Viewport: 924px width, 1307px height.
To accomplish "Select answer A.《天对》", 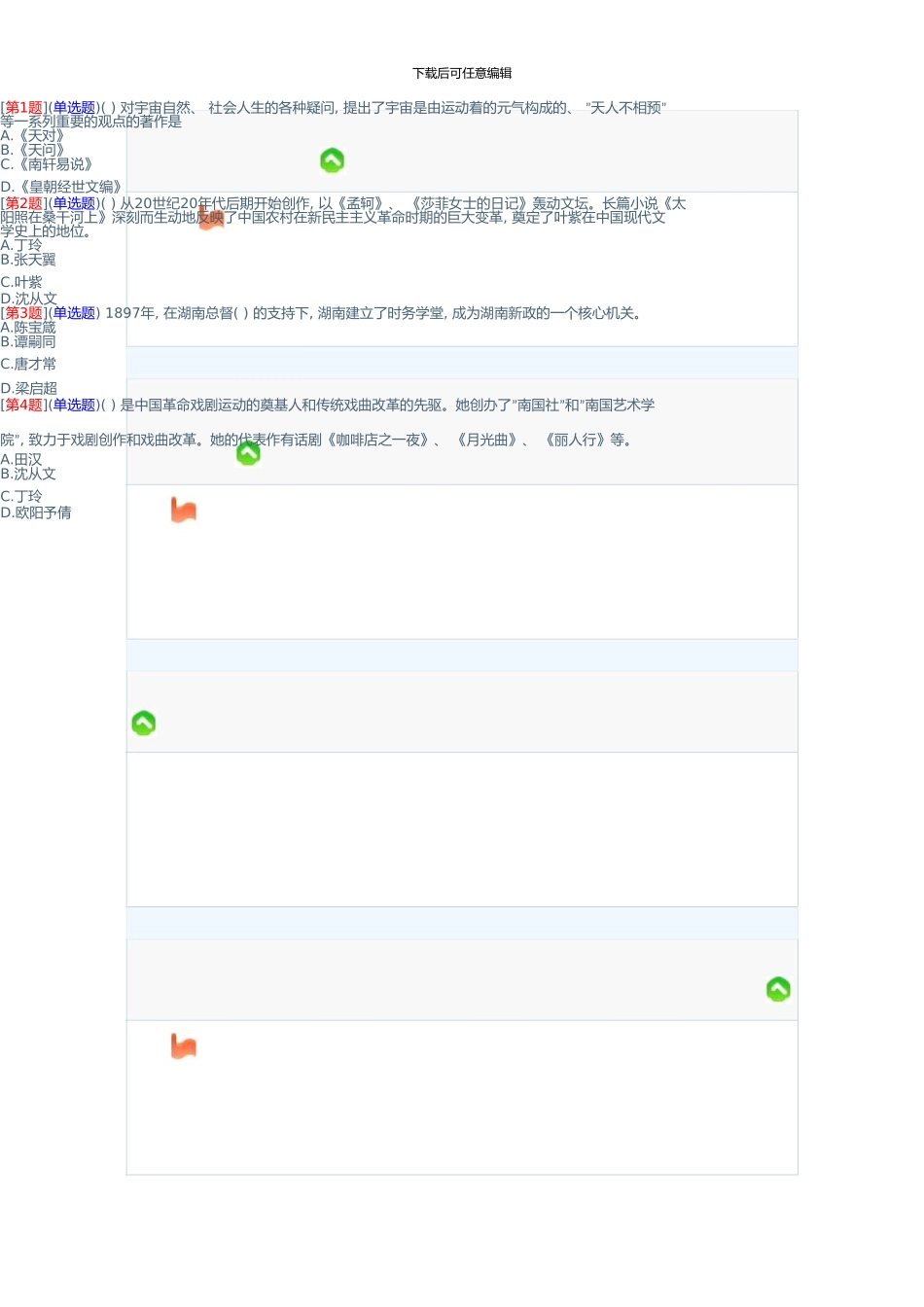I will (x=33, y=136).
